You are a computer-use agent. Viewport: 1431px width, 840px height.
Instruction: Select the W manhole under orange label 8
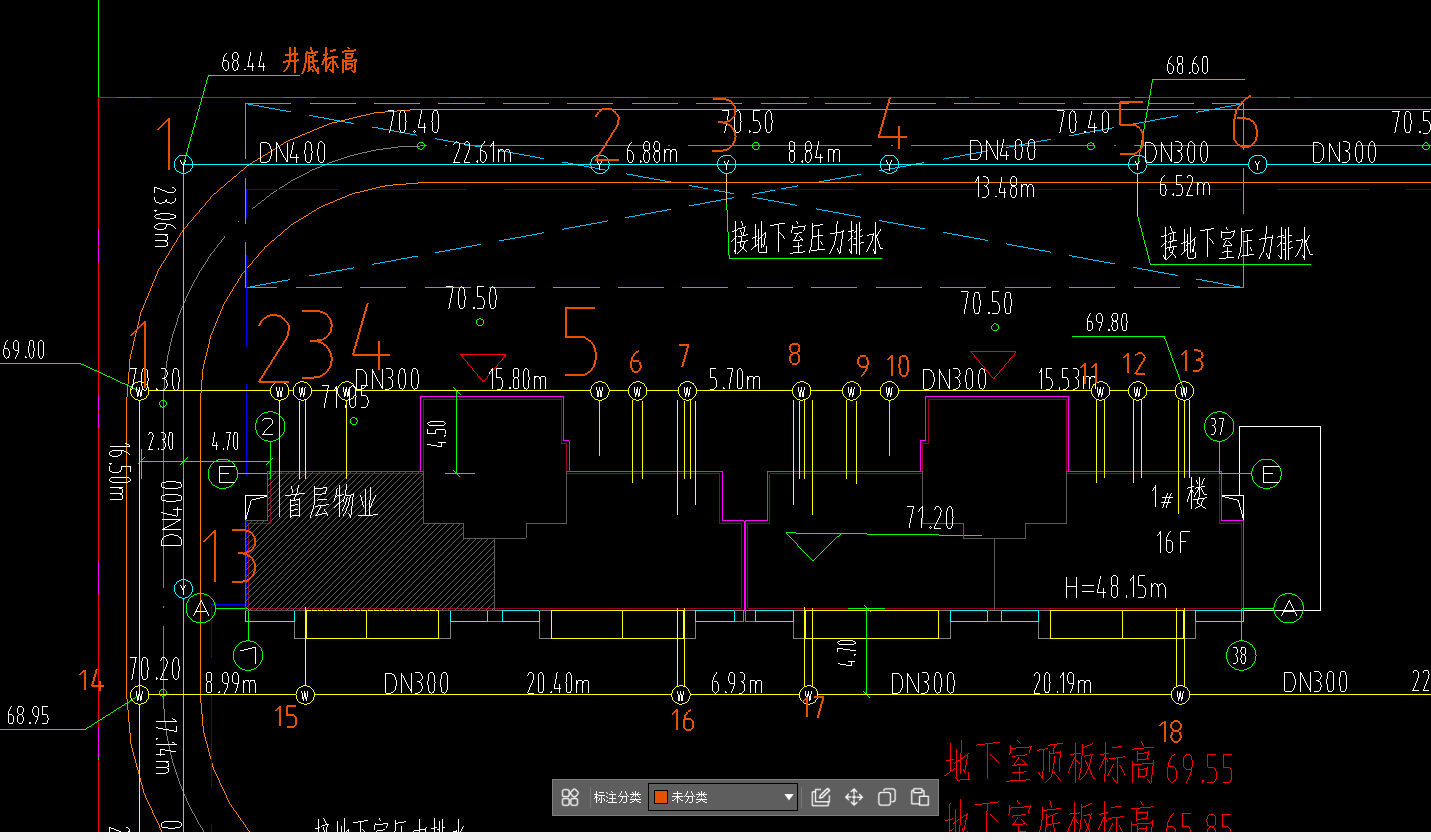click(801, 391)
